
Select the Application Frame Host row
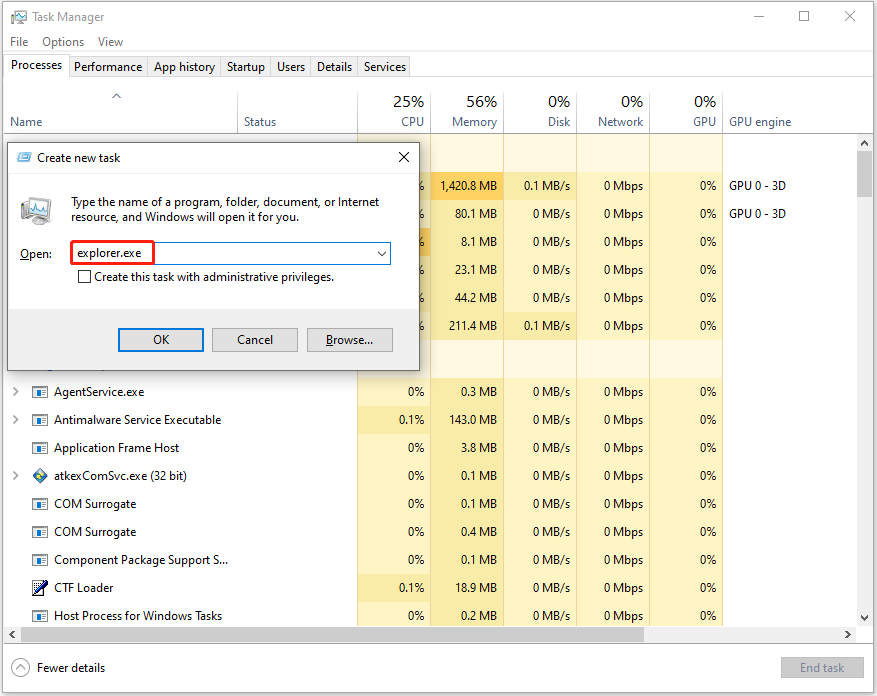[x=430, y=448]
